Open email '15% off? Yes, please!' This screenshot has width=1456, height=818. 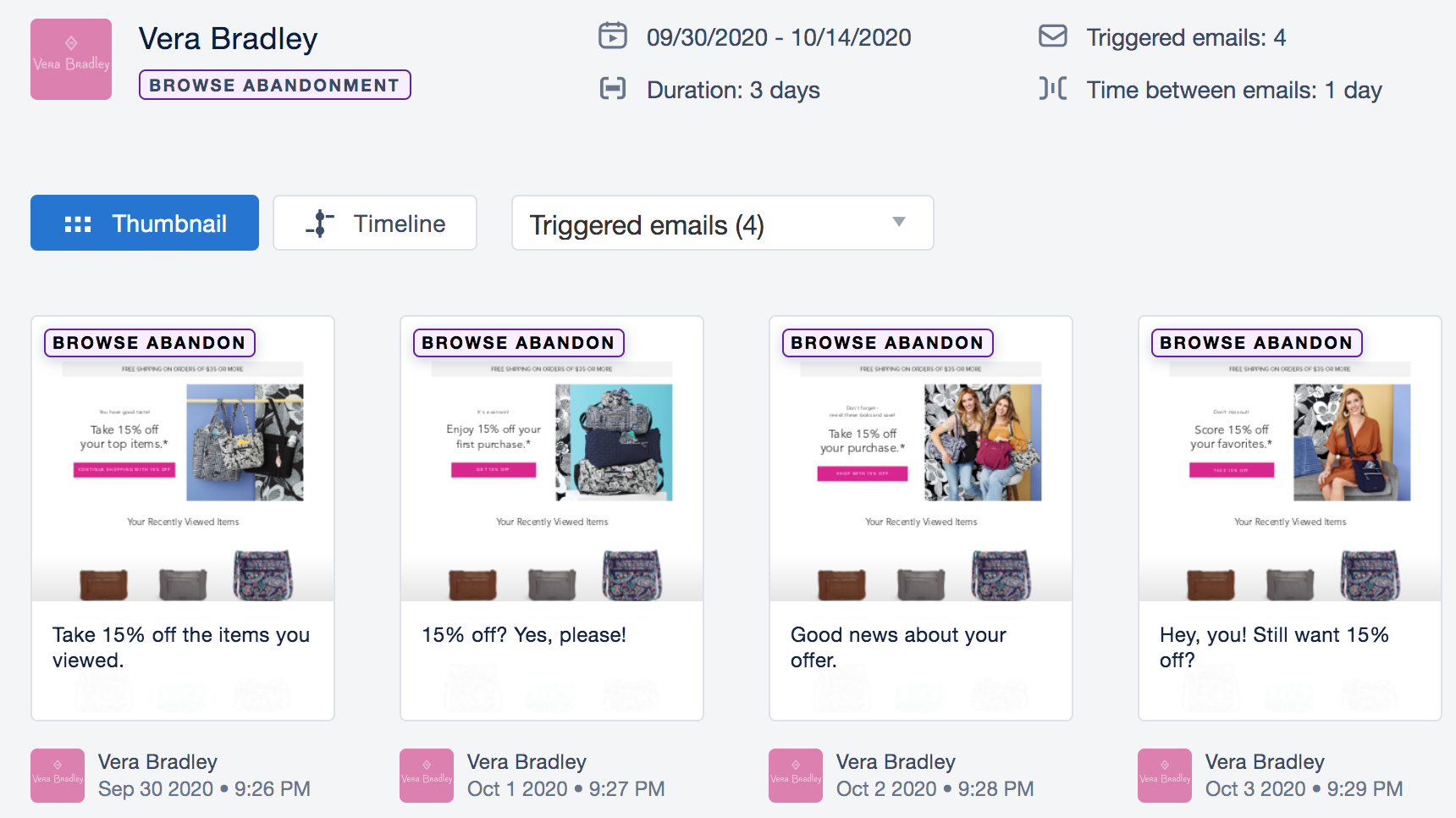[x=552, y=518]
